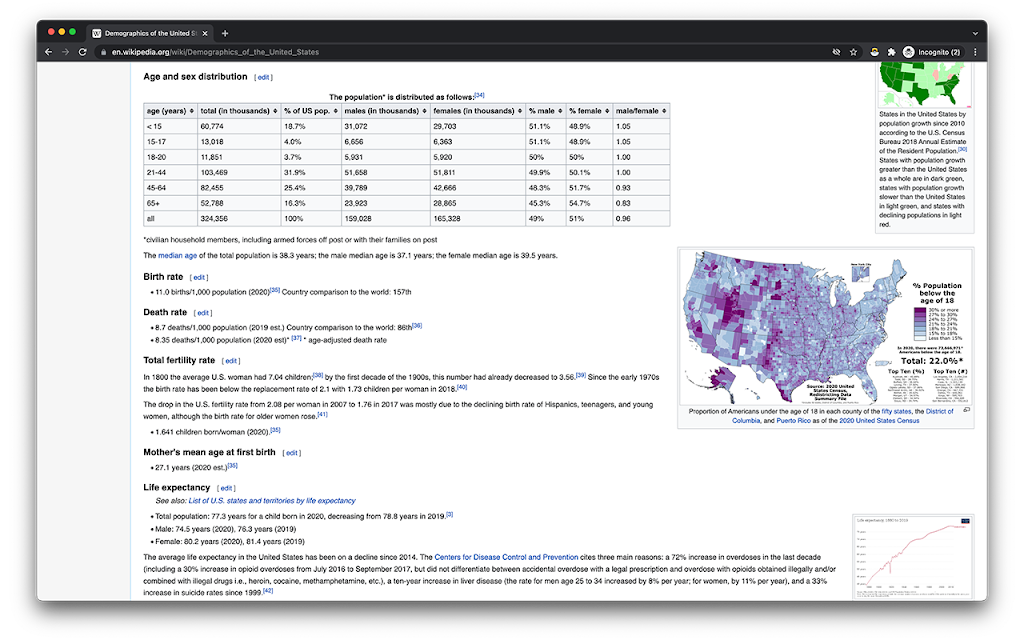This screenshot has height=640, width=1024.
Task: Click the 103,469 total cell for ages 21-44
Action: click(239, 173)
